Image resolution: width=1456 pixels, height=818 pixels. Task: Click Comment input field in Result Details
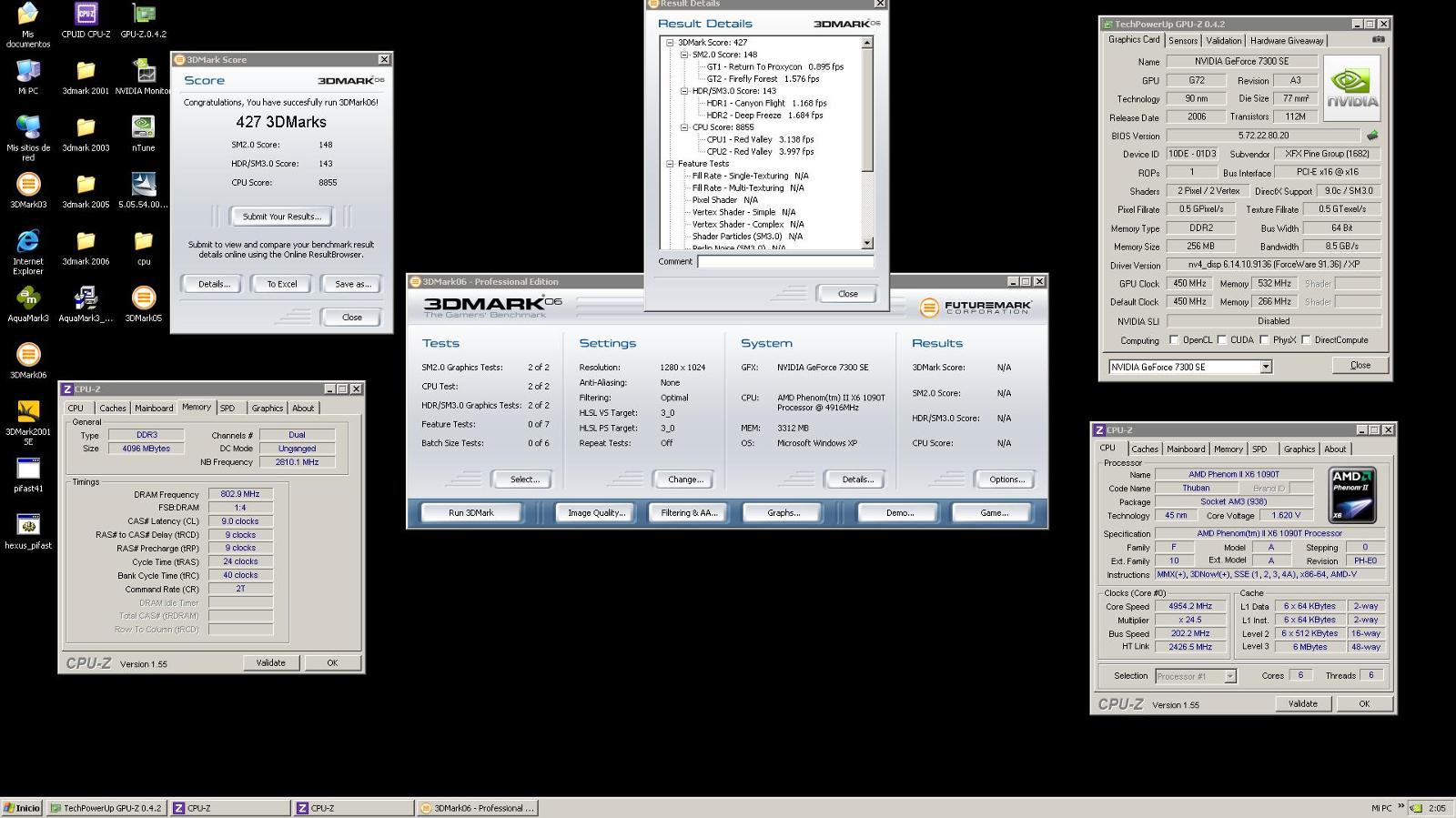pyautogui.click(x=785, y=261)
